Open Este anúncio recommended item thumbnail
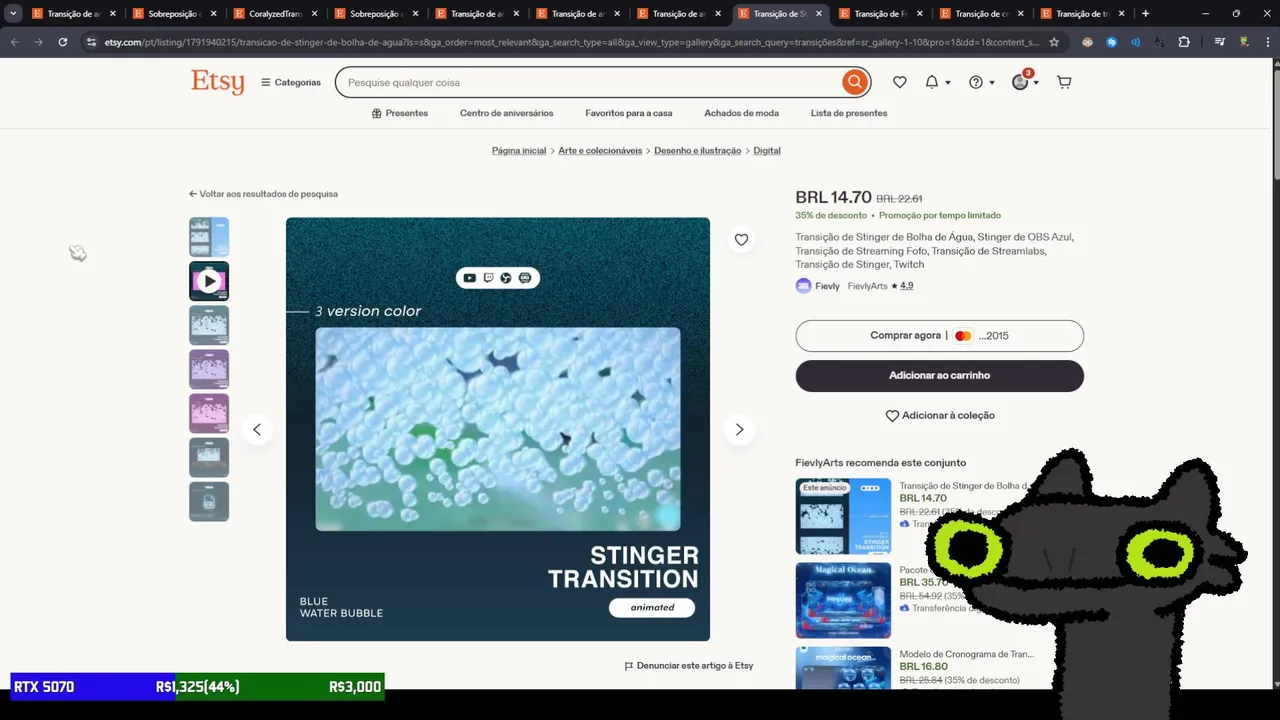The image size is (1280, 720). coord(843,516)
